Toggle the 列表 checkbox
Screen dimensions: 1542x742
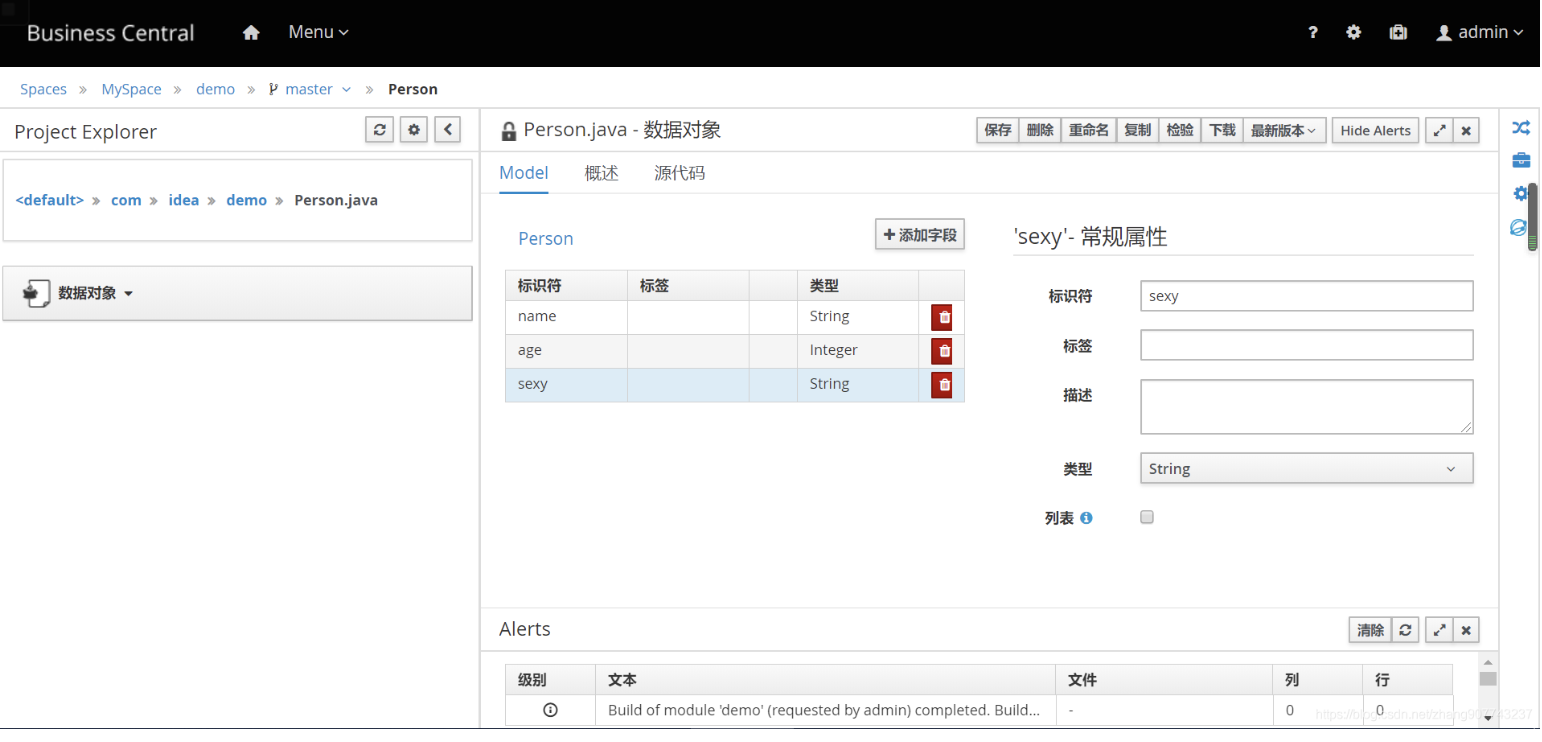click(1147, 517)
